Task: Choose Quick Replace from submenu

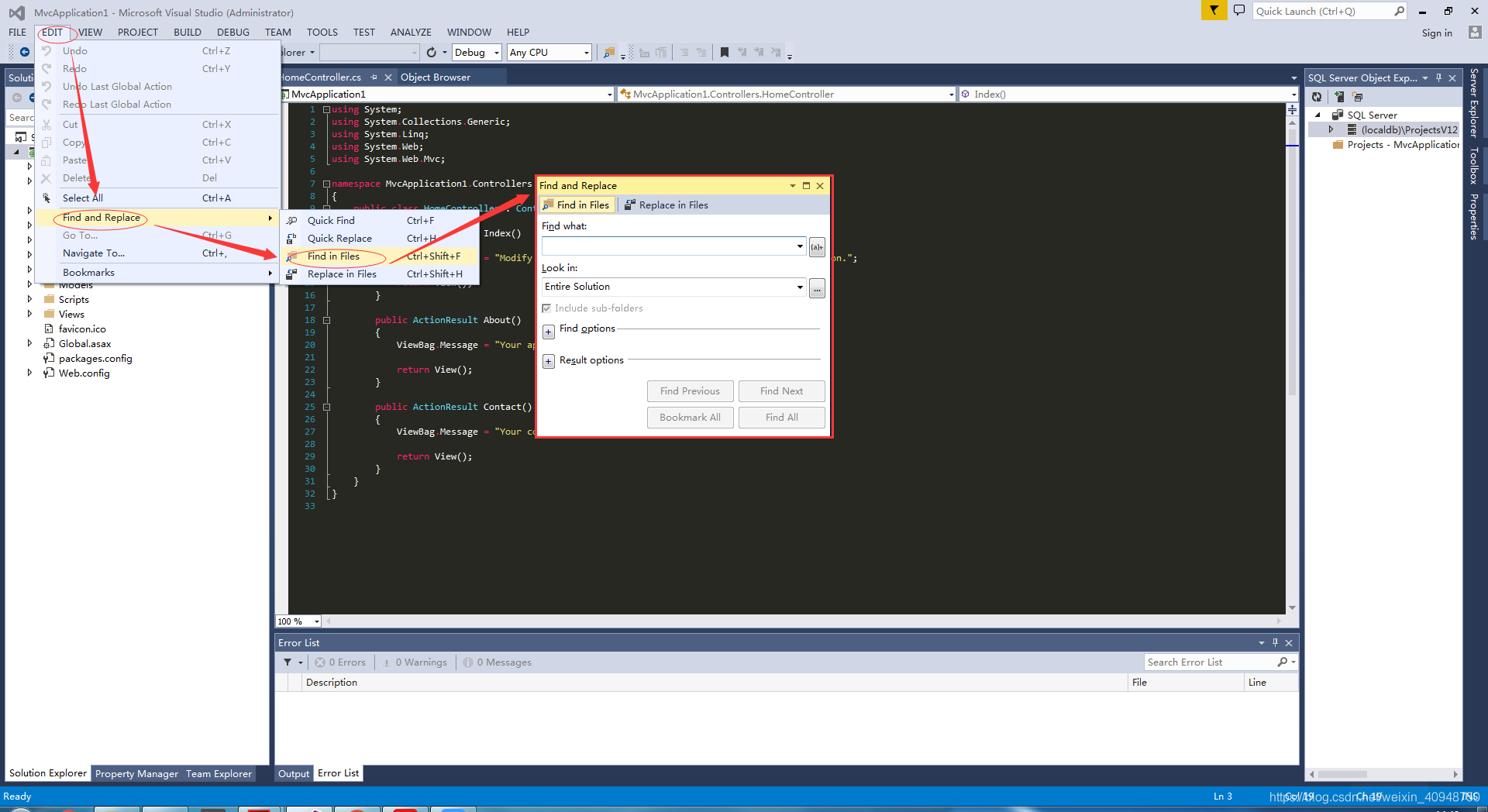Action: pyautogui.click(x=379, y=238)
